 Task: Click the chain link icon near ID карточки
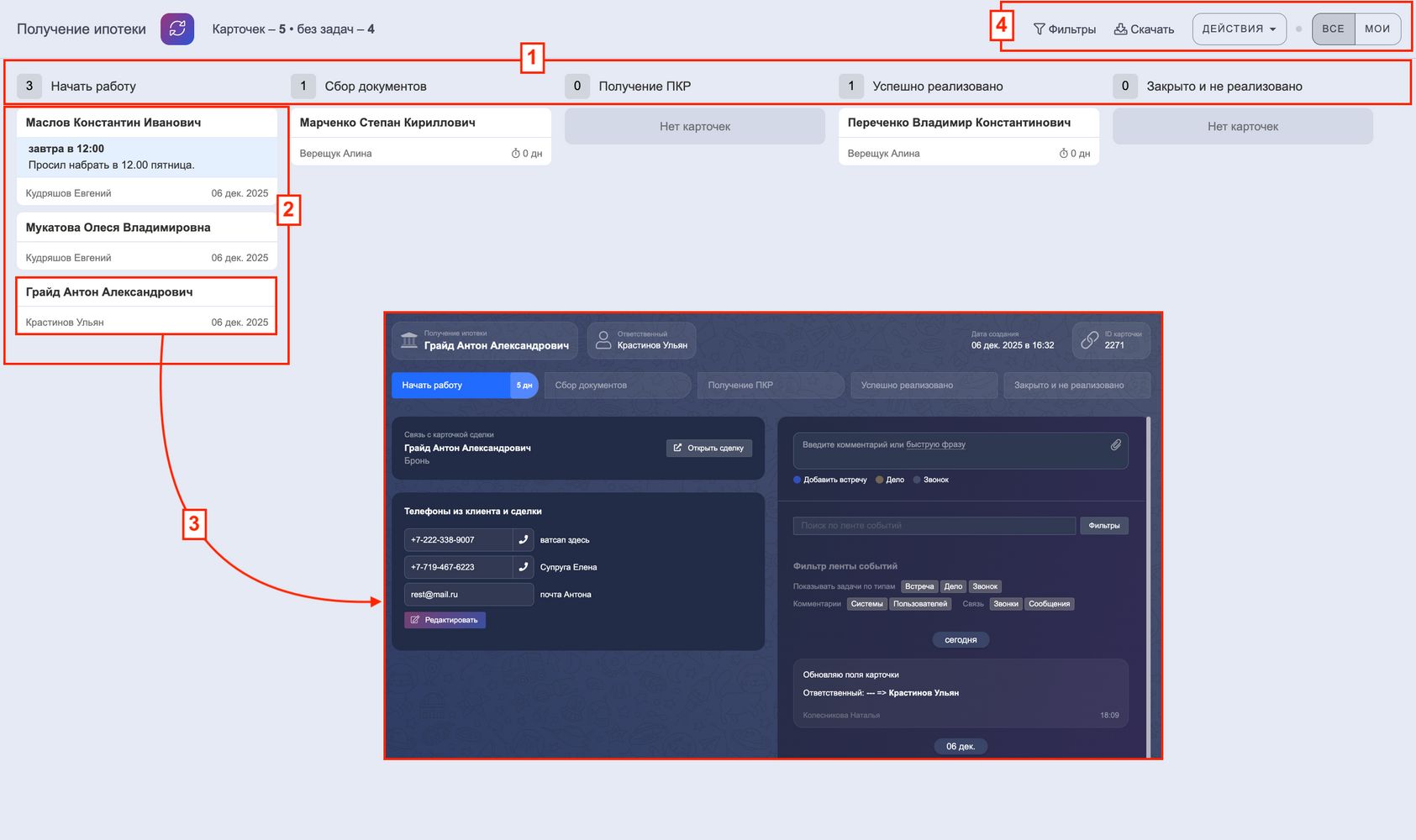click(x=1089, y=340)
